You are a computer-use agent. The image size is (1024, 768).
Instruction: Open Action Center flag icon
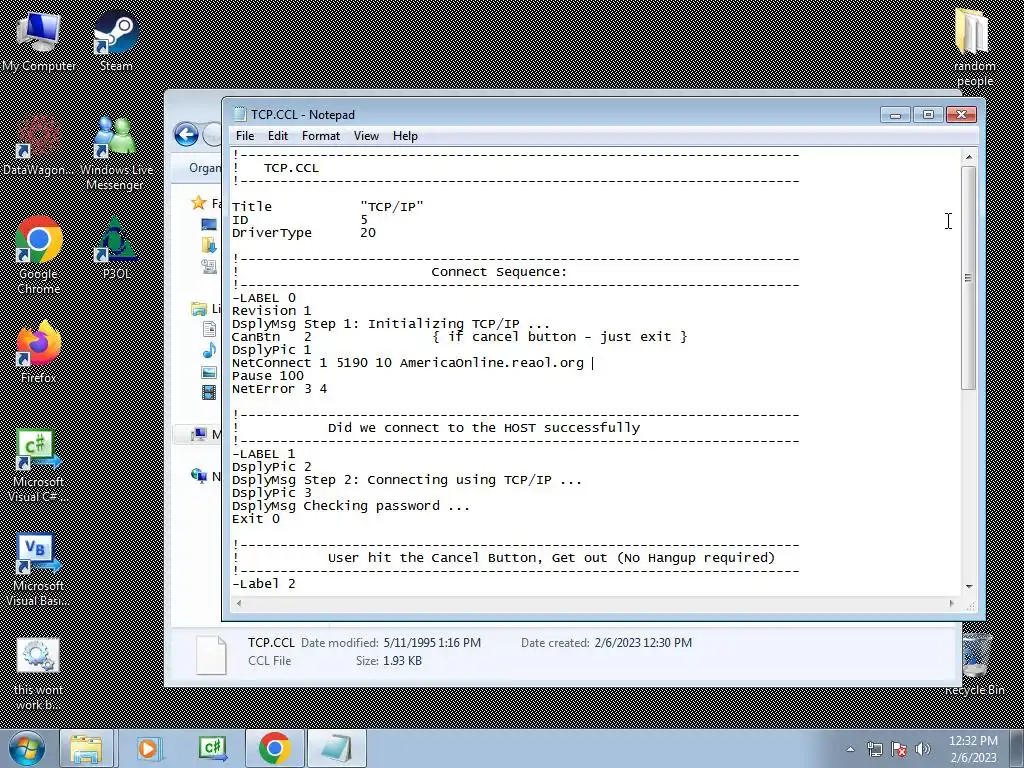coord(899,749)
